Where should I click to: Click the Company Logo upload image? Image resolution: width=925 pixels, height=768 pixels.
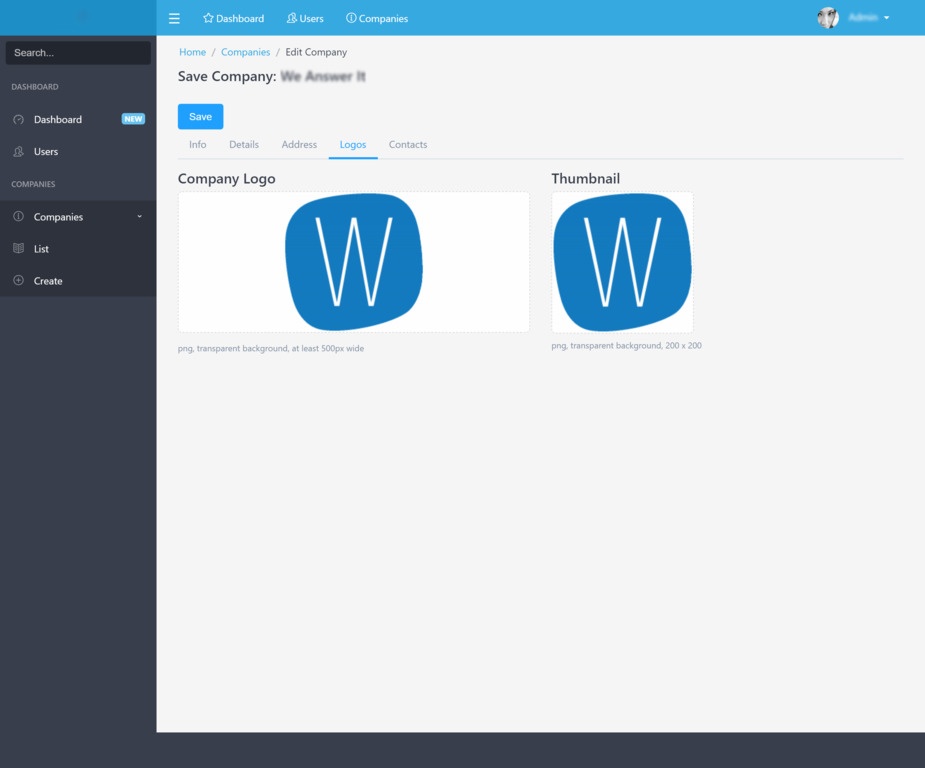pos(353,262)
